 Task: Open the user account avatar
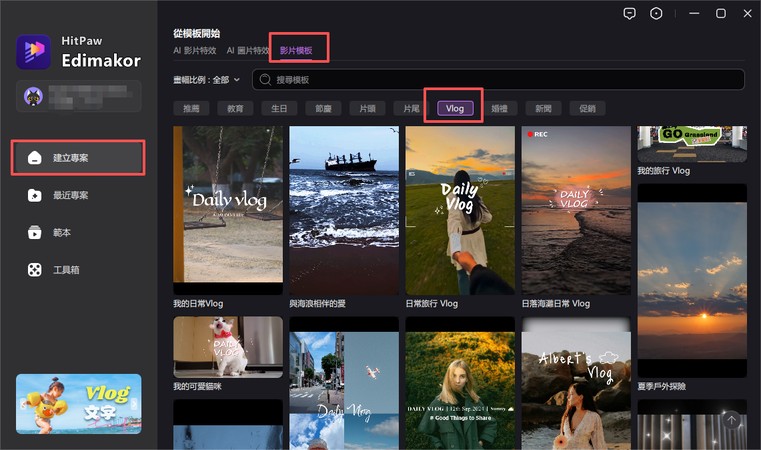click(32, 95)
